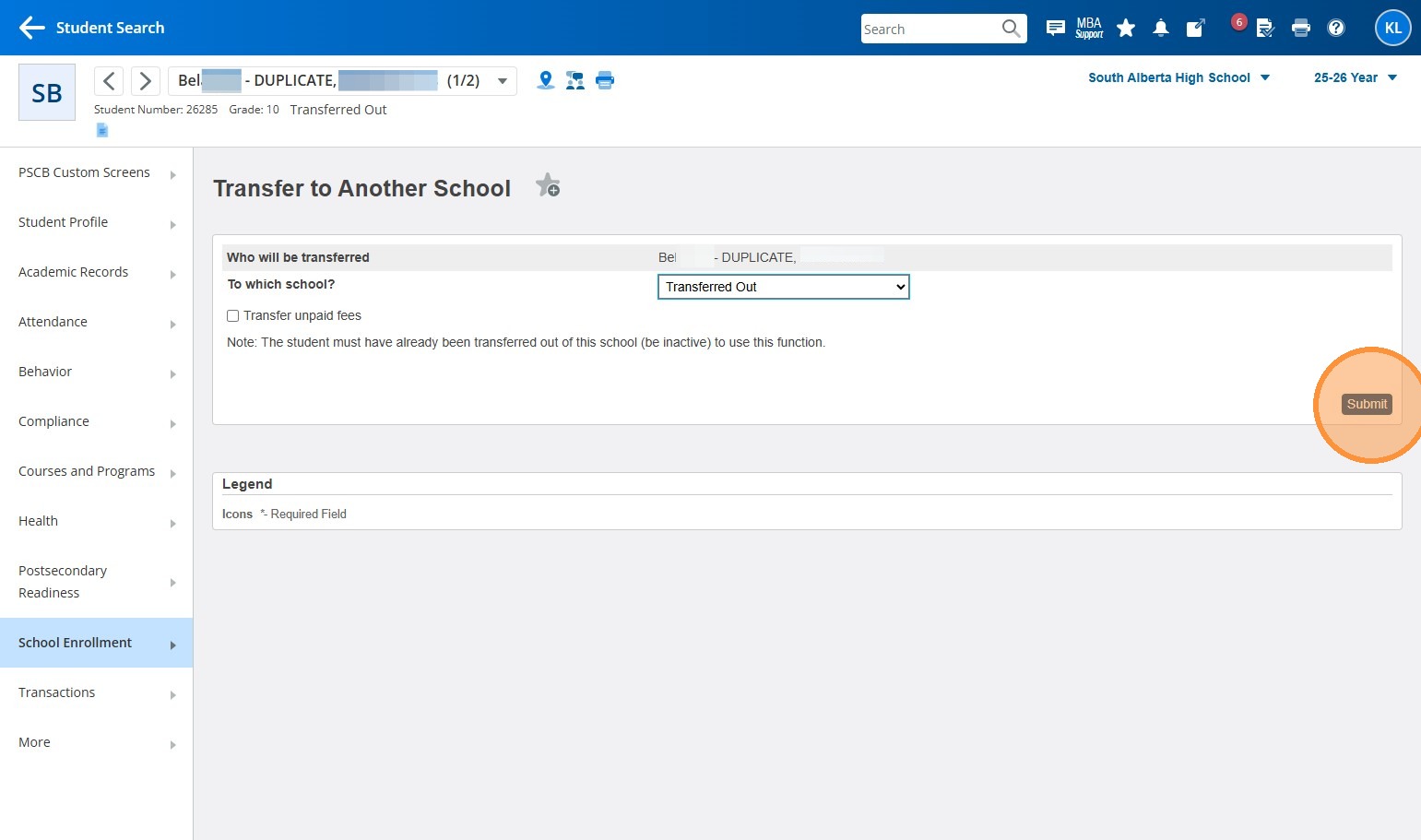
Task: Expand Compliance in sidebar
Action: coord(97,421)
